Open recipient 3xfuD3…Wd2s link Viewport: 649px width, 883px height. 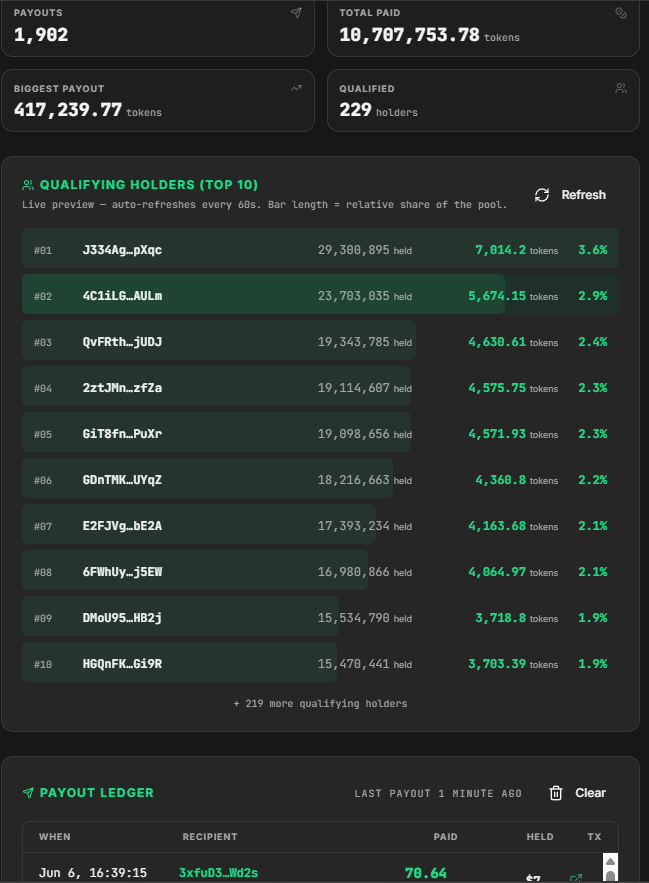(219, 873)
